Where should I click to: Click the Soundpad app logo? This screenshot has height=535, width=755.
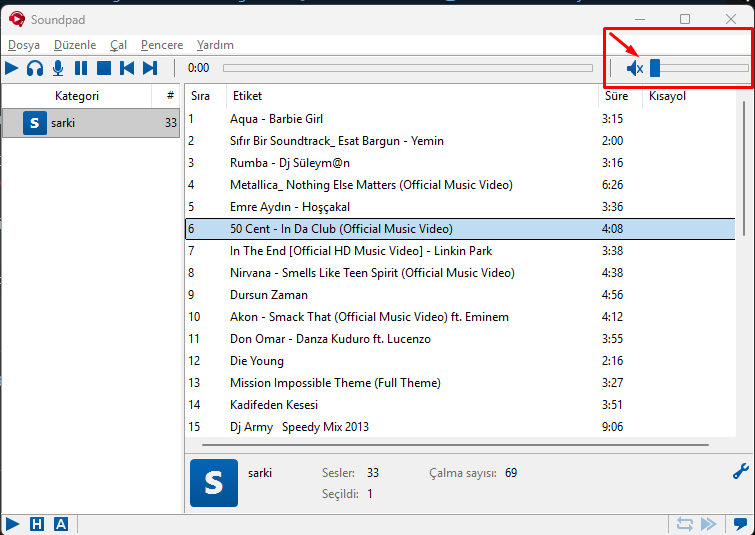pyautogui.click(x=17, y=19)
